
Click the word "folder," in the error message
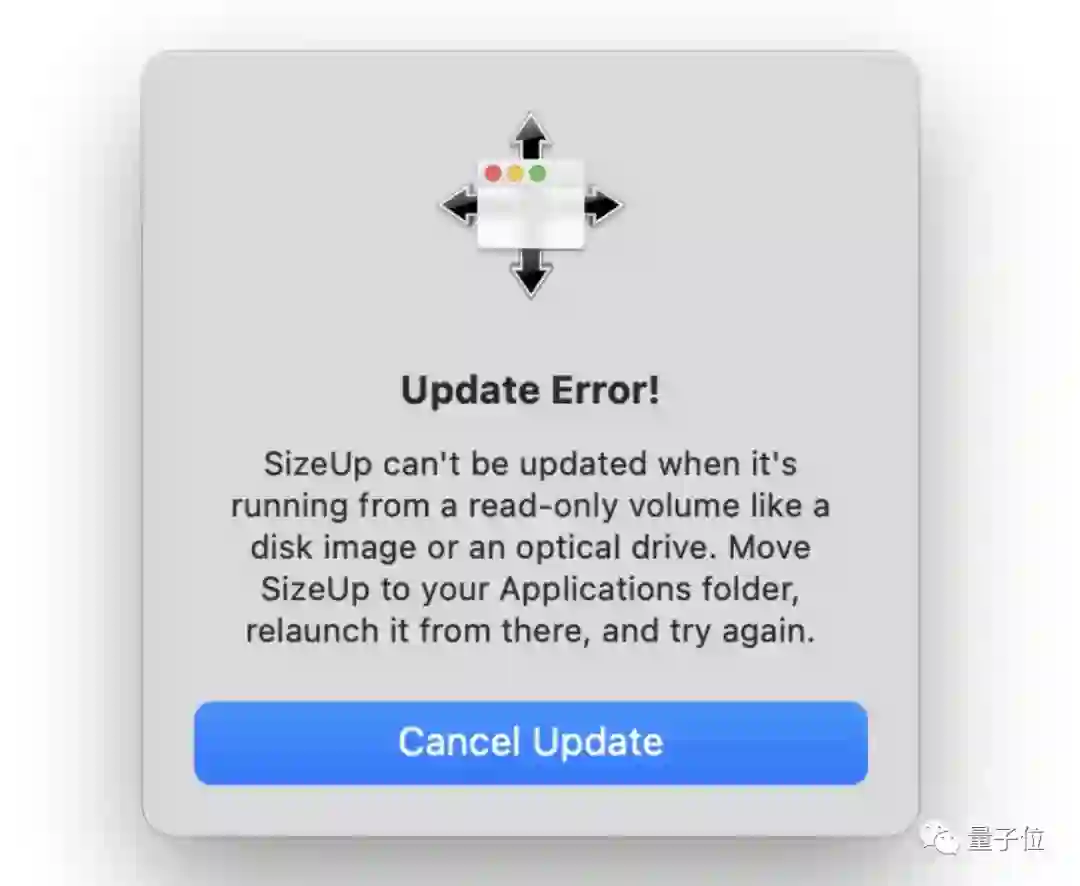pos(751,590)
